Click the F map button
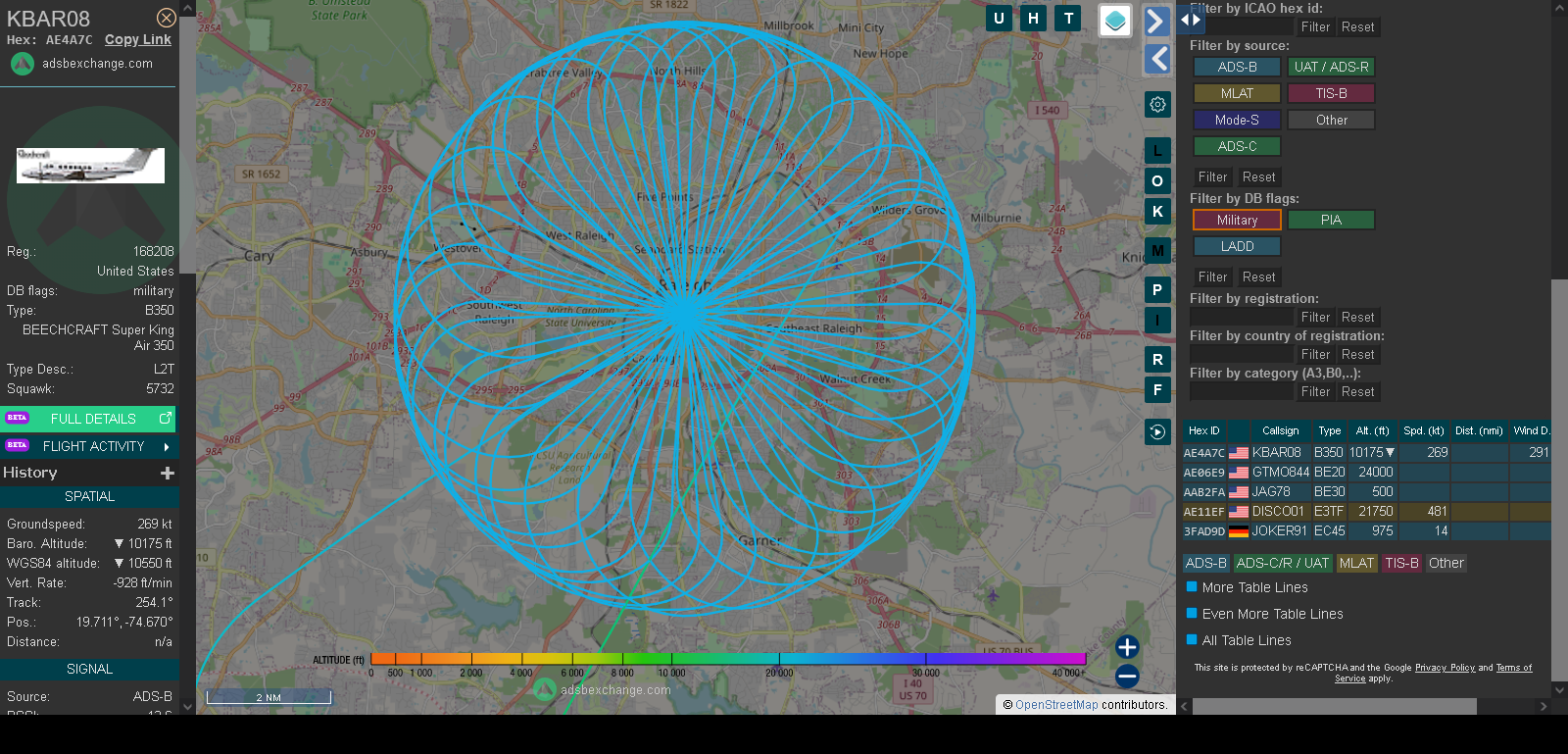The width and height of the screenshot is (1568, 754). (1157, 390)
